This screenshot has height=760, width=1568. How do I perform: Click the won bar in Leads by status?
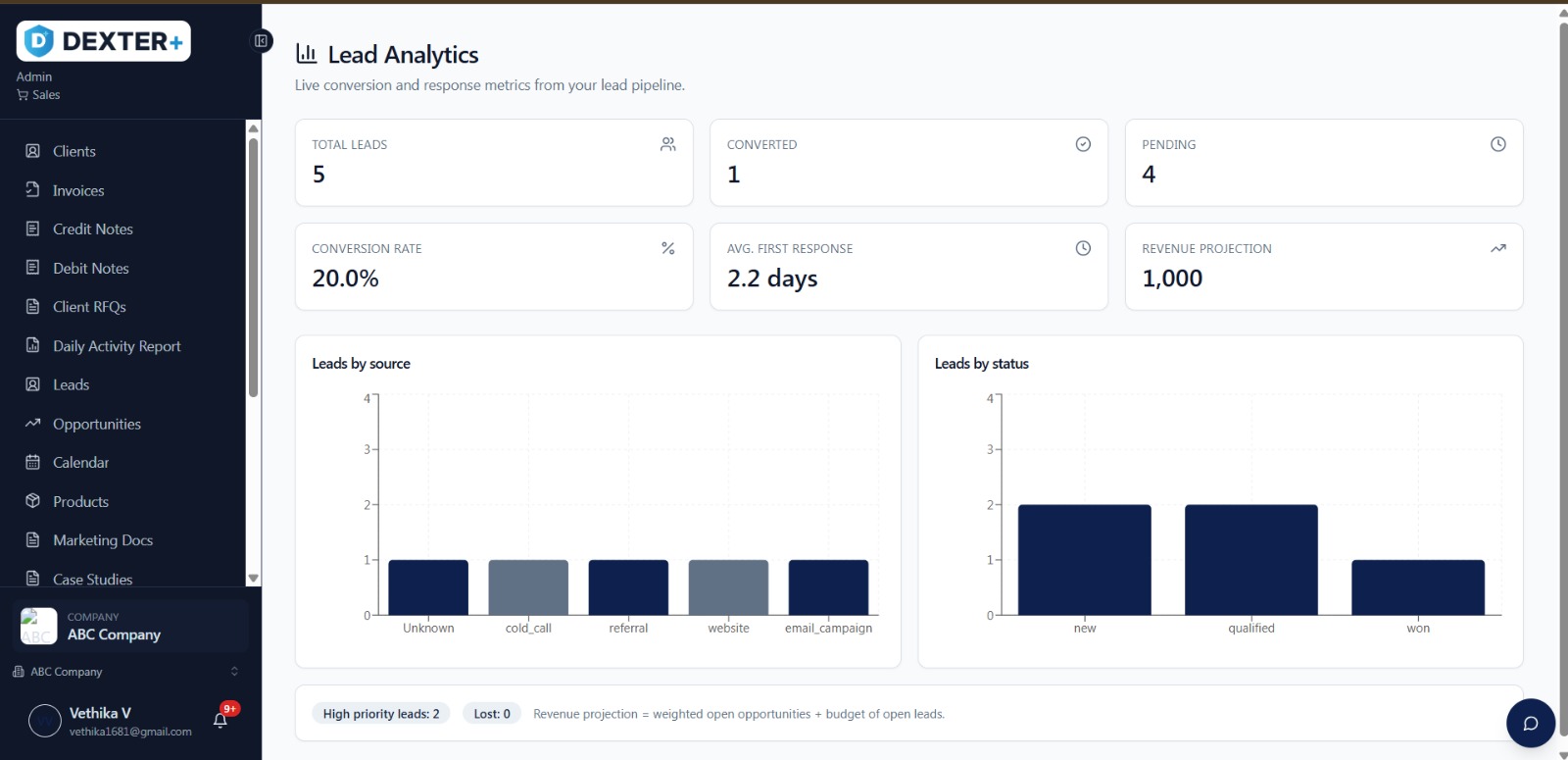coord(1418,587)
